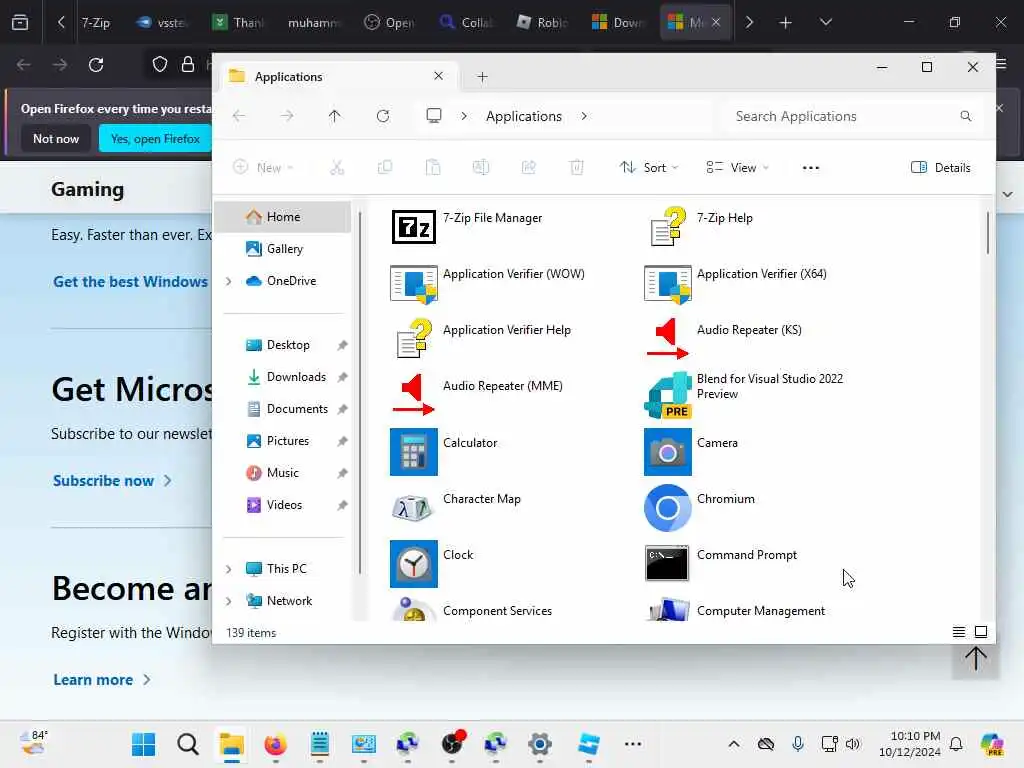The image size is (1024, 768).
Task: Switch to the 7-Zip Firefox tab
Action: (x=96, y=23)
